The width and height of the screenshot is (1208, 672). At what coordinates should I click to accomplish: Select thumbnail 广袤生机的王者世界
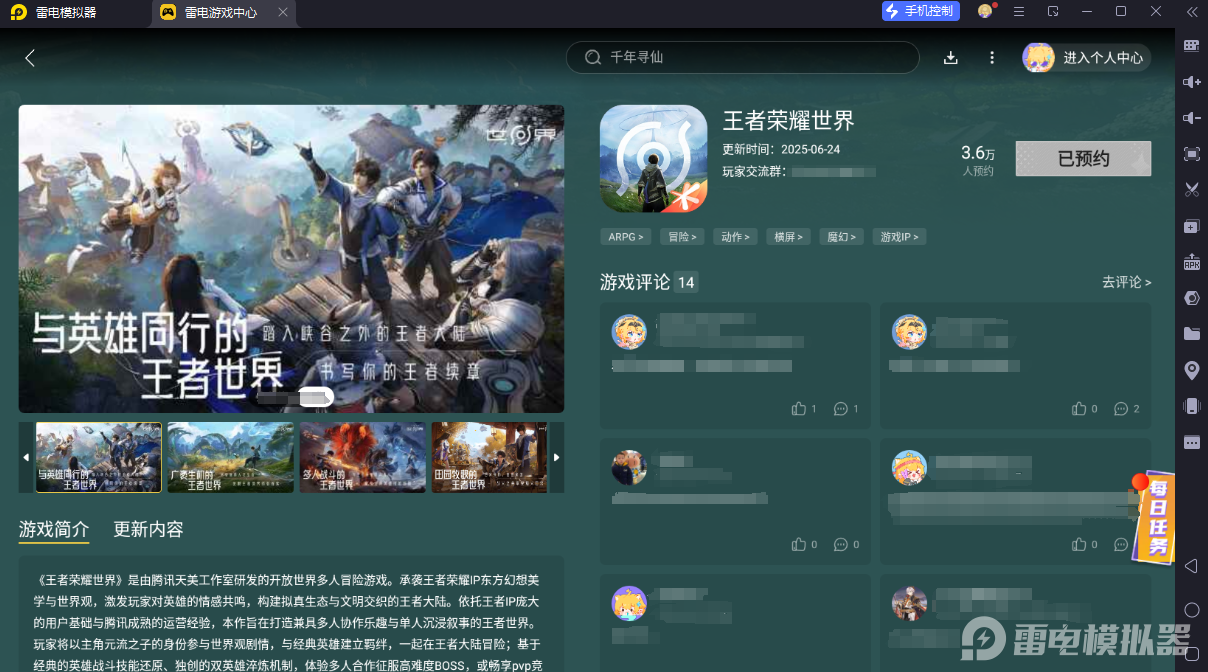click(231, 457)
